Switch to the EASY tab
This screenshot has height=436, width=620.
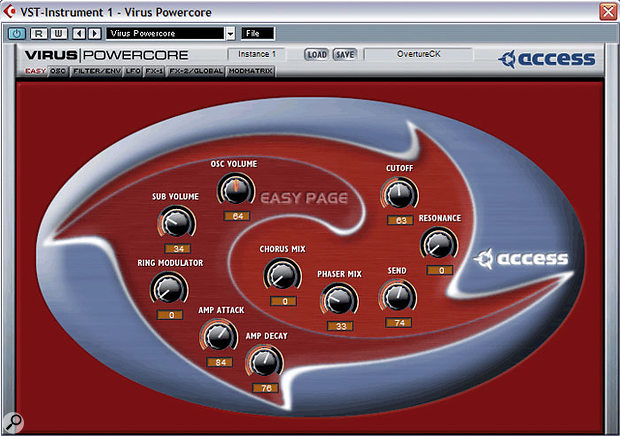coord(36,71)
